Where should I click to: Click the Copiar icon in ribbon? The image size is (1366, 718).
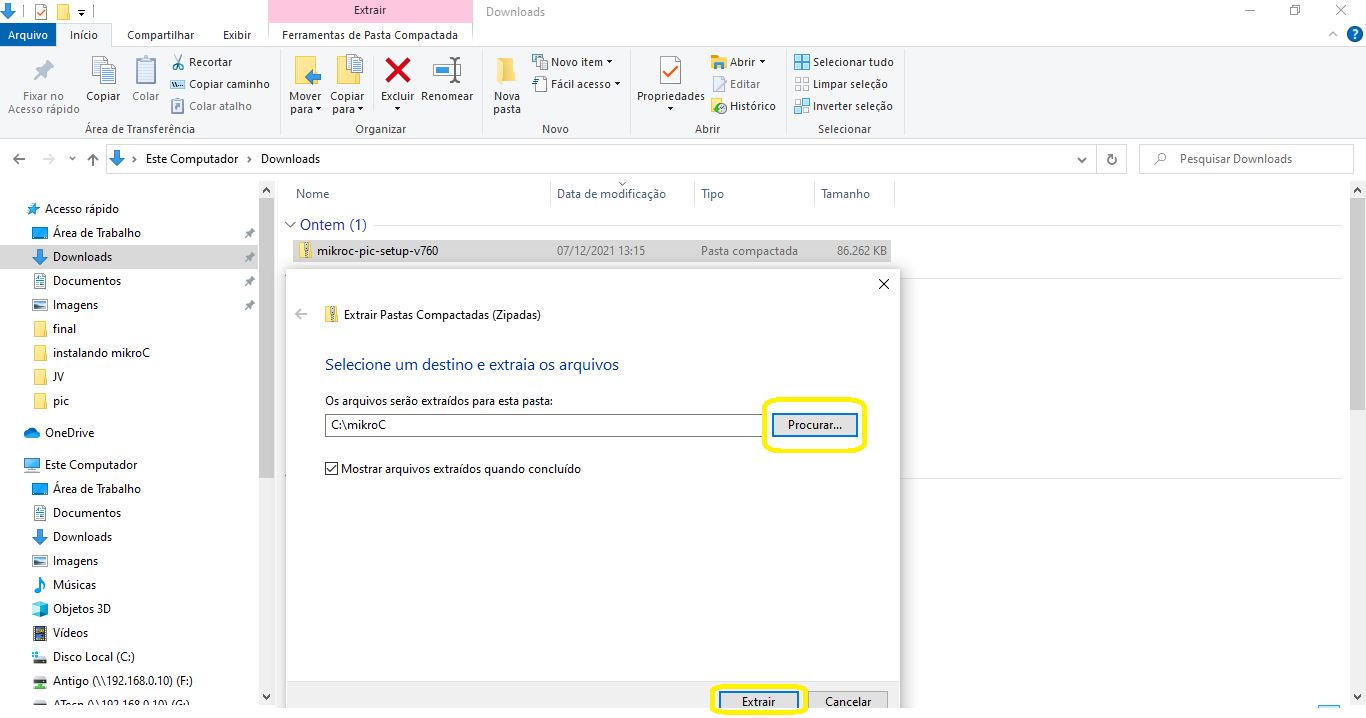click(x=103, y=72)
